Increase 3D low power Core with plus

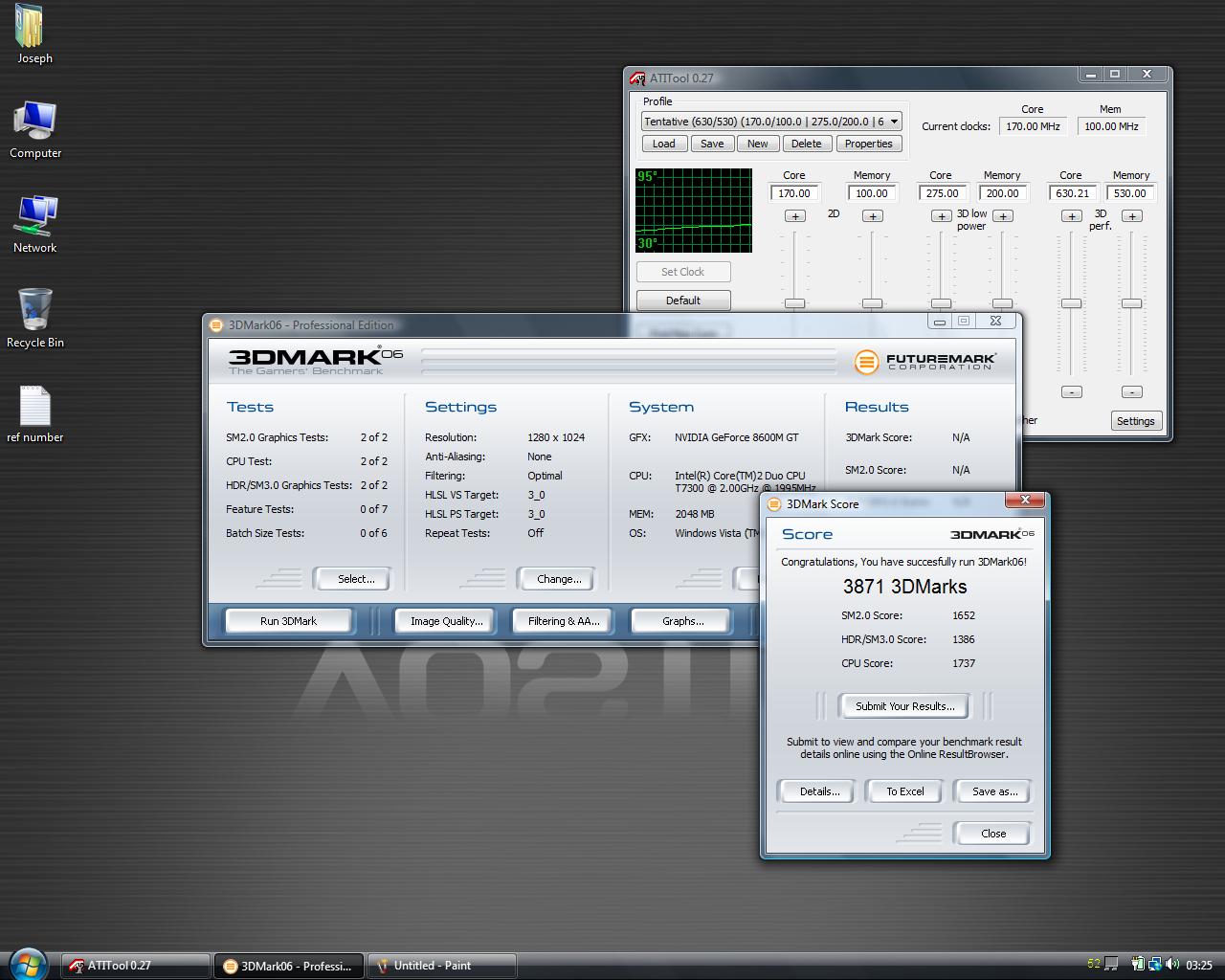tap(942, 216)
